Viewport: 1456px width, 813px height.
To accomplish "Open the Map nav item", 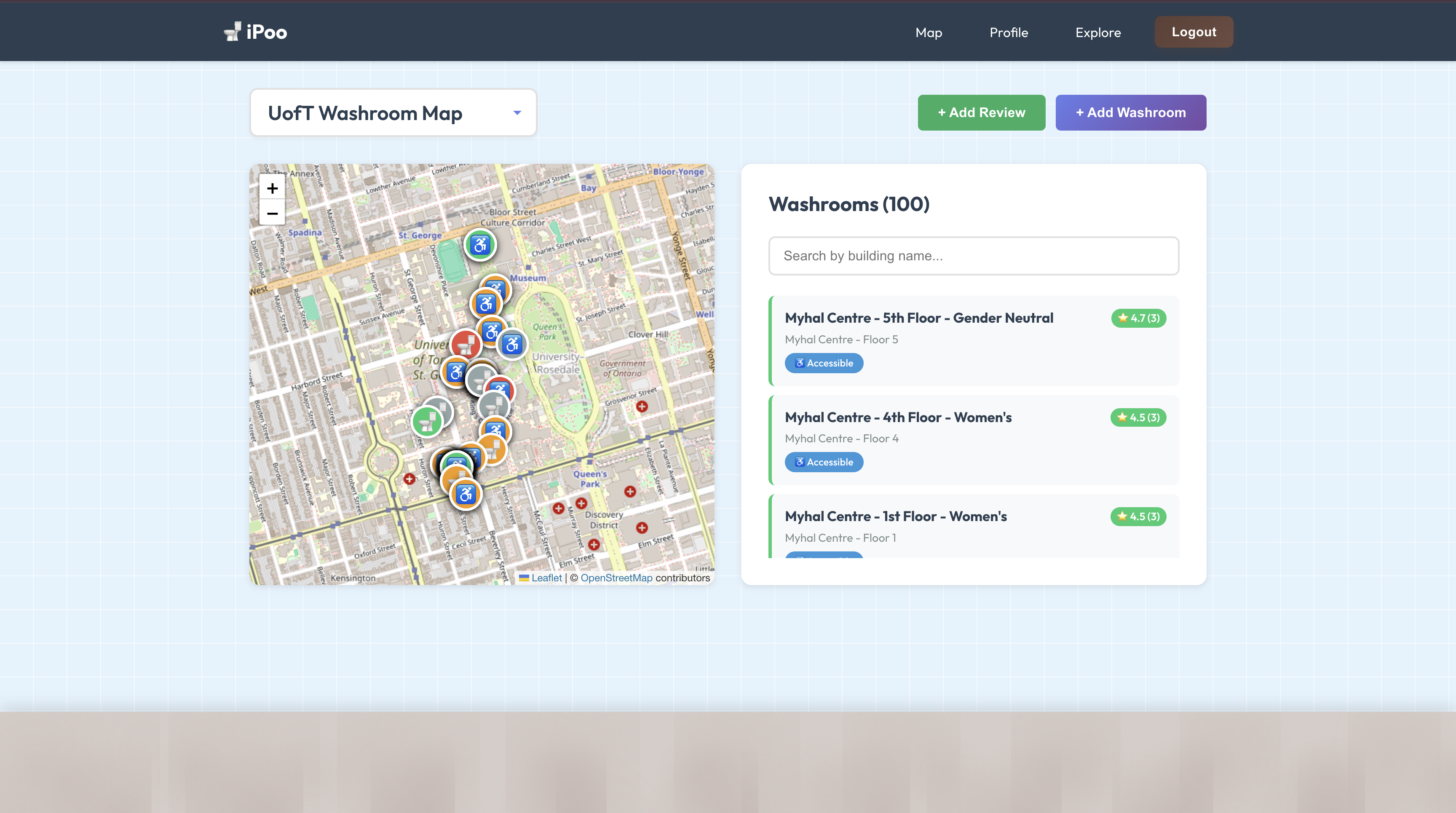I will click(x=928, y=32).
